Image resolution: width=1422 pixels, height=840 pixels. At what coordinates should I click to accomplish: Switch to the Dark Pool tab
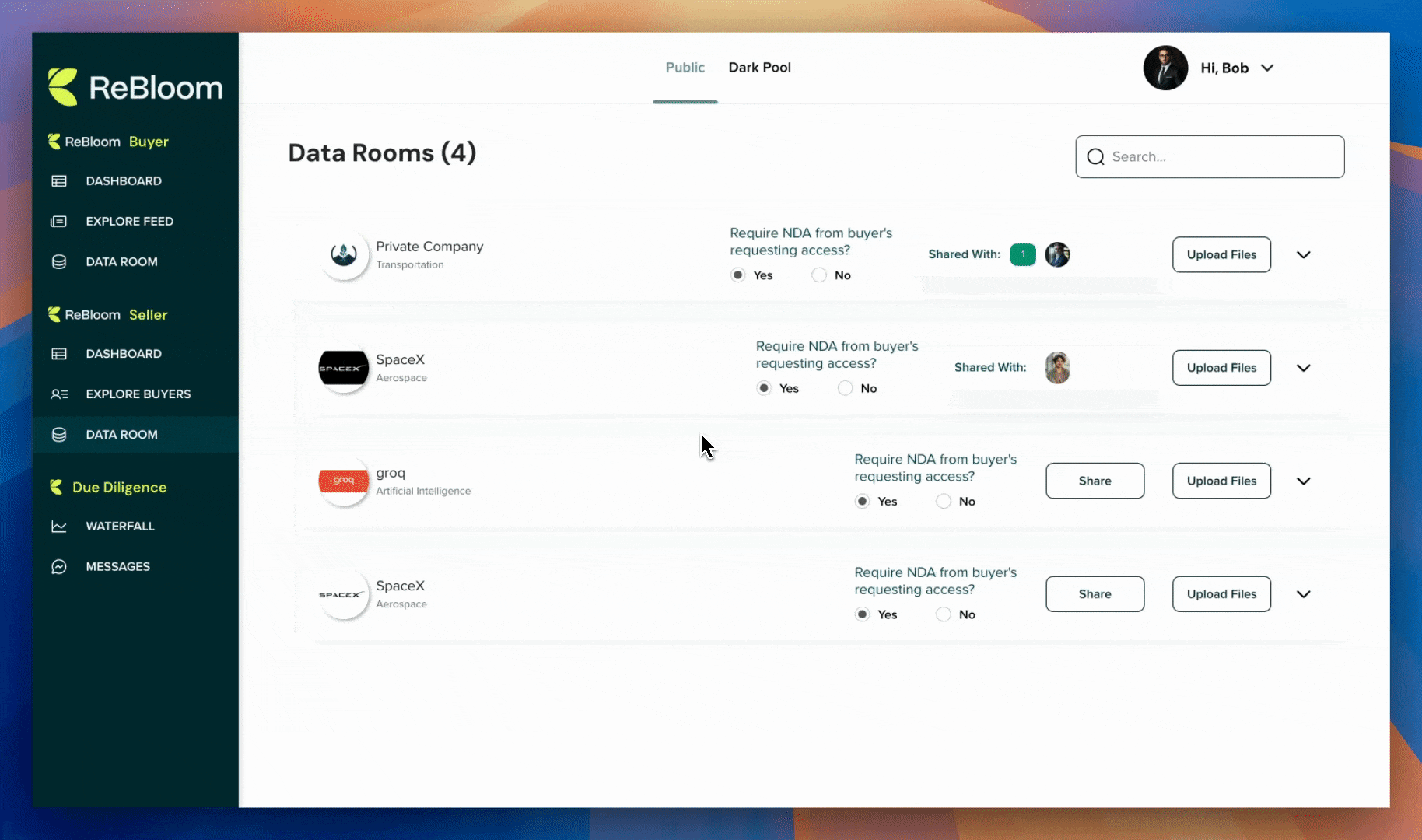click(759, 67)
